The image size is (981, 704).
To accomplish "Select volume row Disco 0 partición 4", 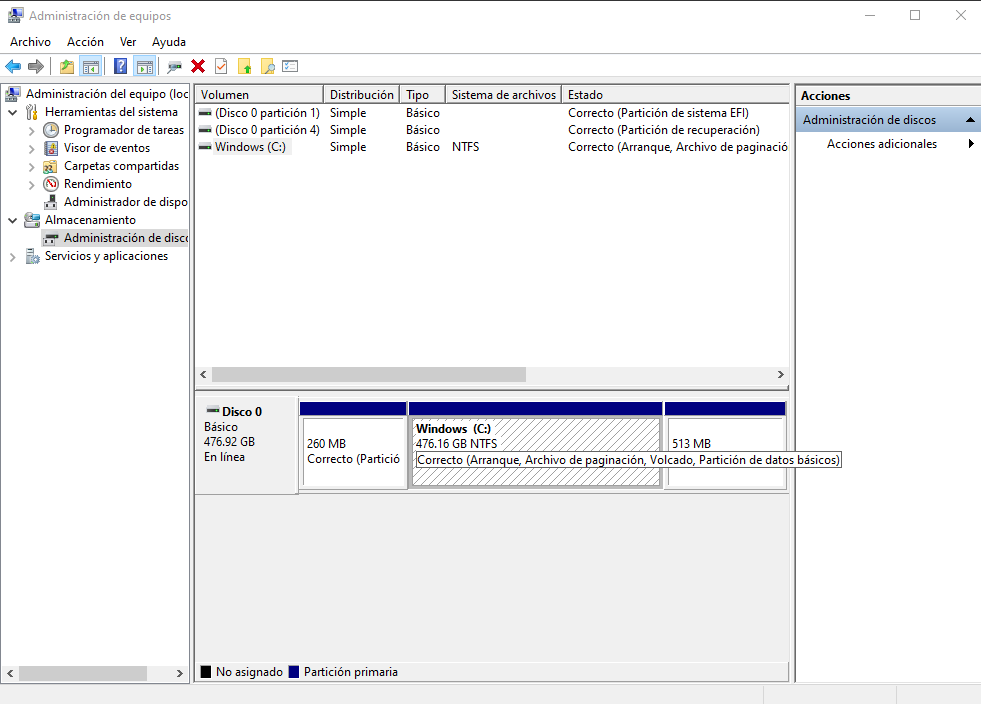I will [492, 130].
